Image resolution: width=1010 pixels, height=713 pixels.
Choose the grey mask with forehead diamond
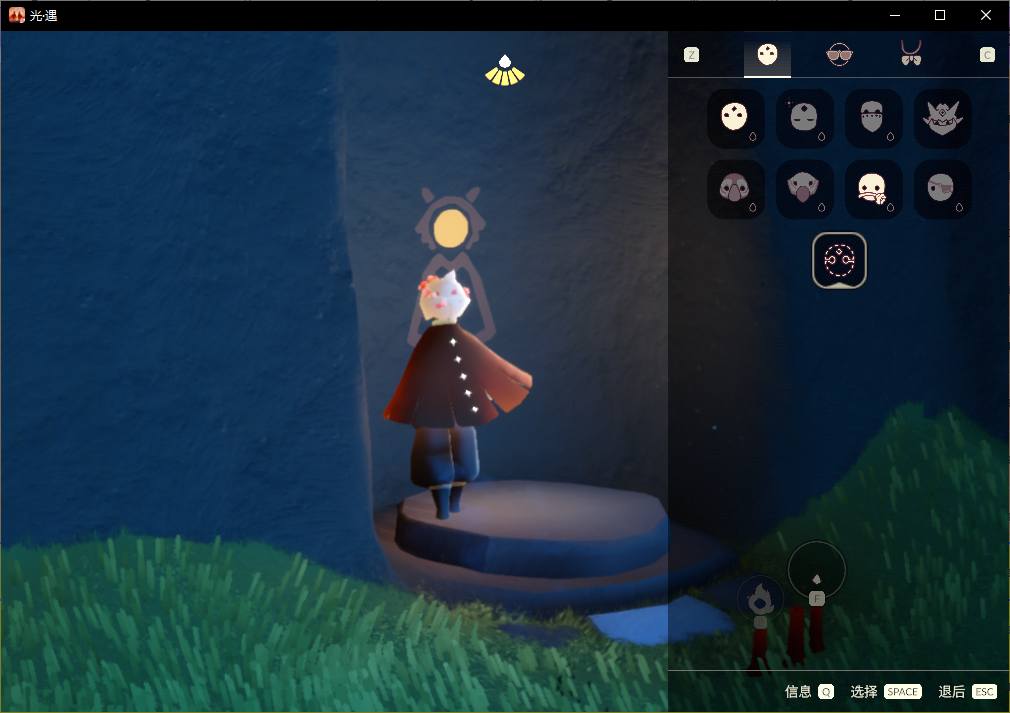pos(805,119)
